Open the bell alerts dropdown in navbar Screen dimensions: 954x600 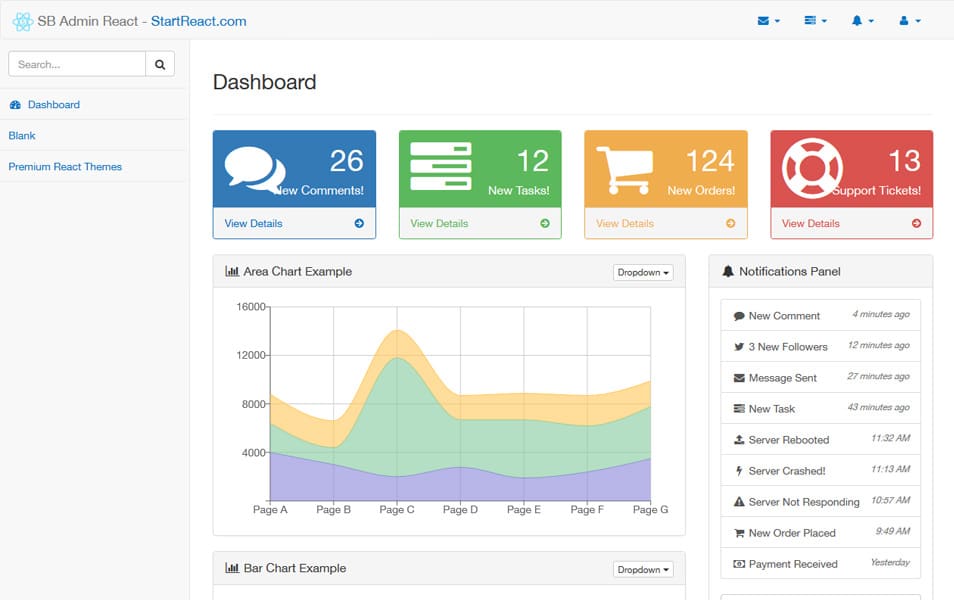point(862,21)
